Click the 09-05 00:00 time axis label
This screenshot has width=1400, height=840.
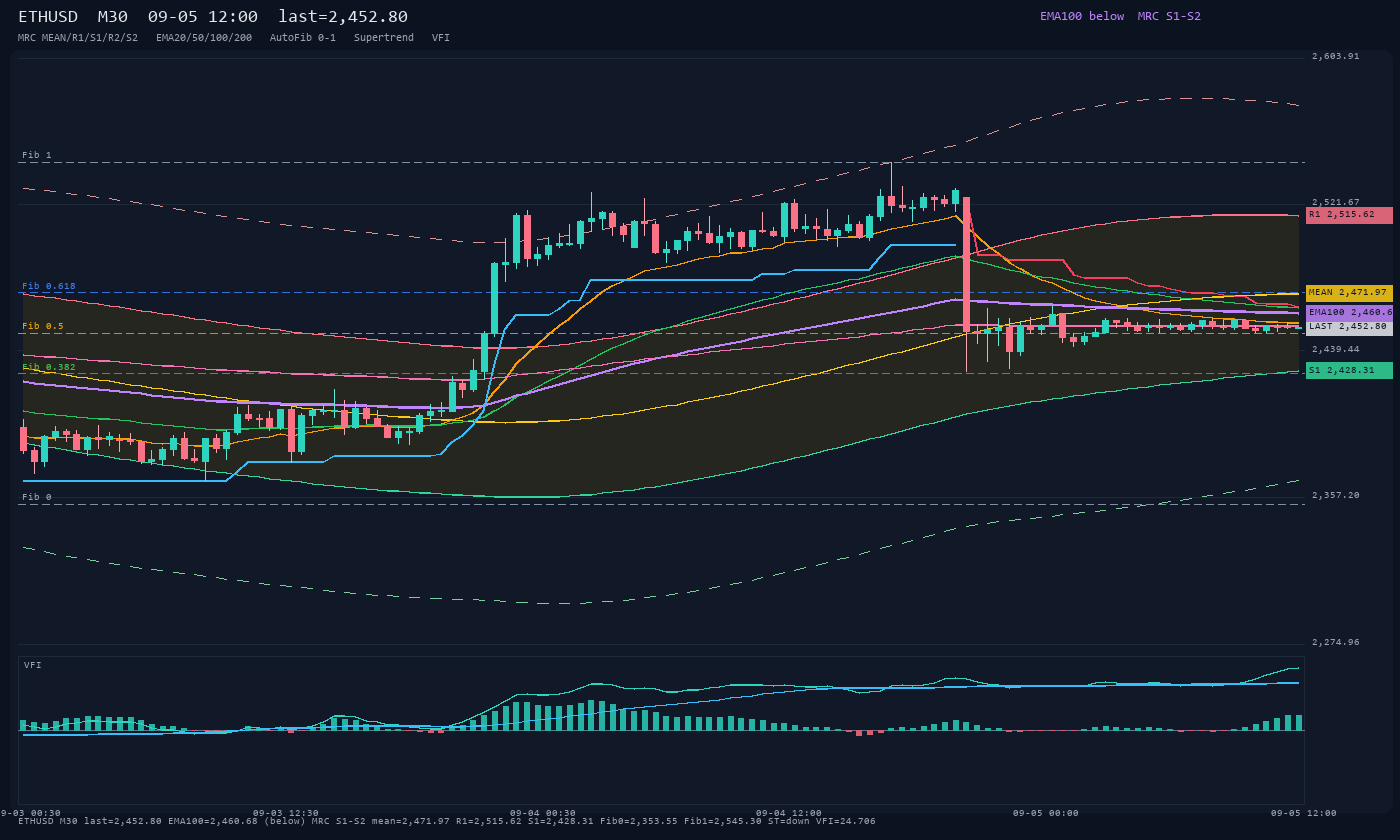point(1046,813)
